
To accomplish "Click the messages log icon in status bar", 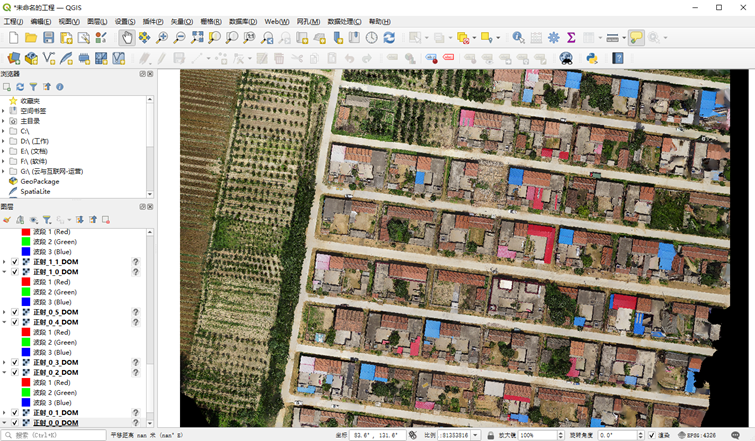I will (735, 435).
